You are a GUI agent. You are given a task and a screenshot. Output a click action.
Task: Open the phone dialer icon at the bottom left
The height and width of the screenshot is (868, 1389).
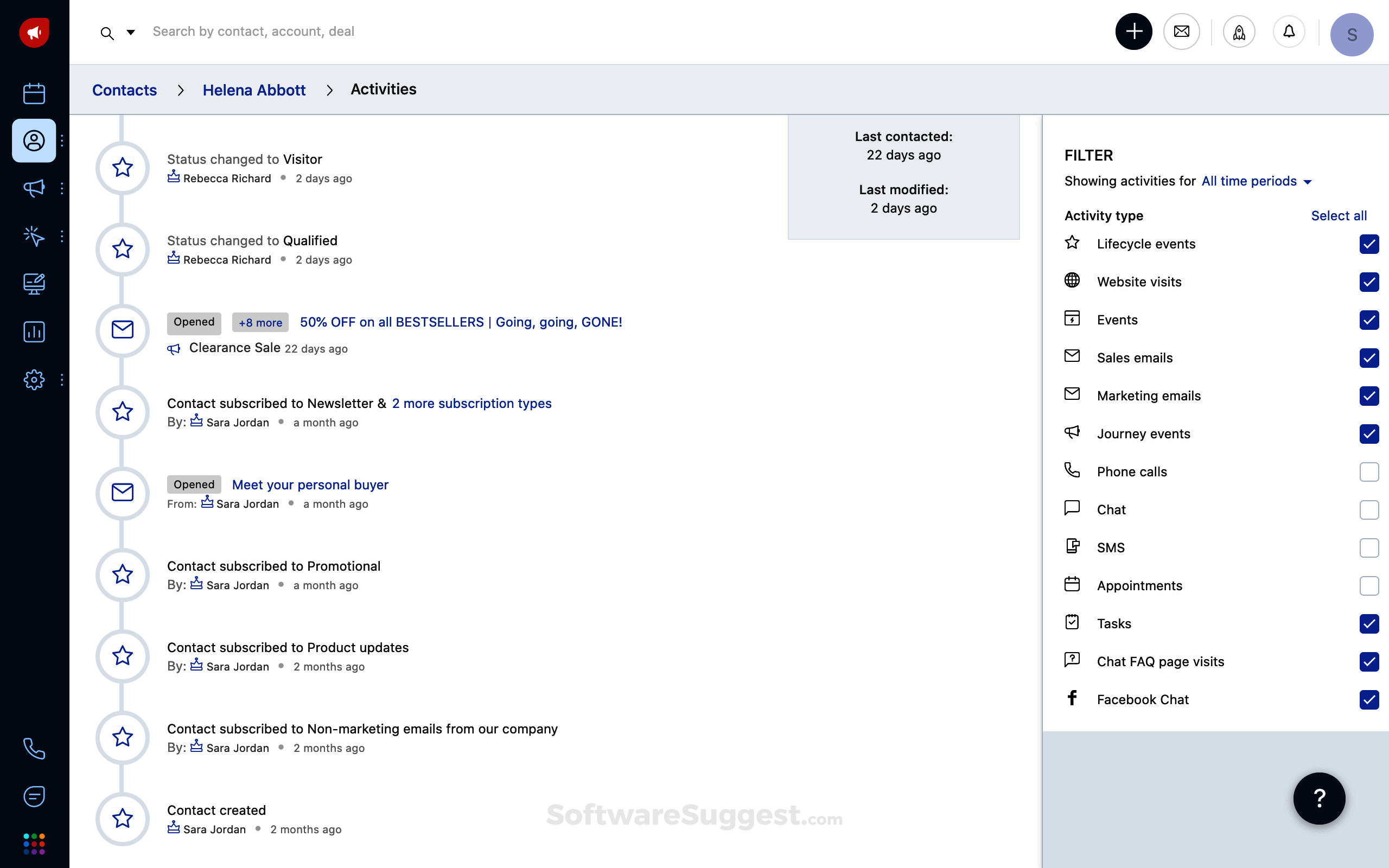click(x=34, y=749)
